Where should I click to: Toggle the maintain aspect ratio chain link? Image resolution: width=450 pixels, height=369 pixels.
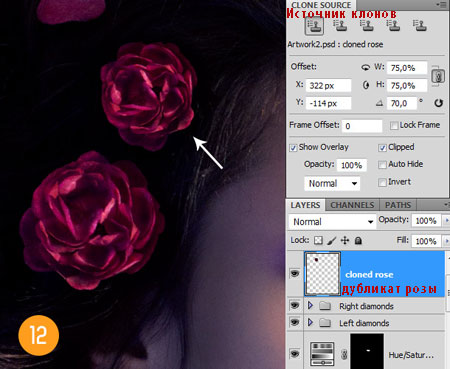(x=438, y=76)
